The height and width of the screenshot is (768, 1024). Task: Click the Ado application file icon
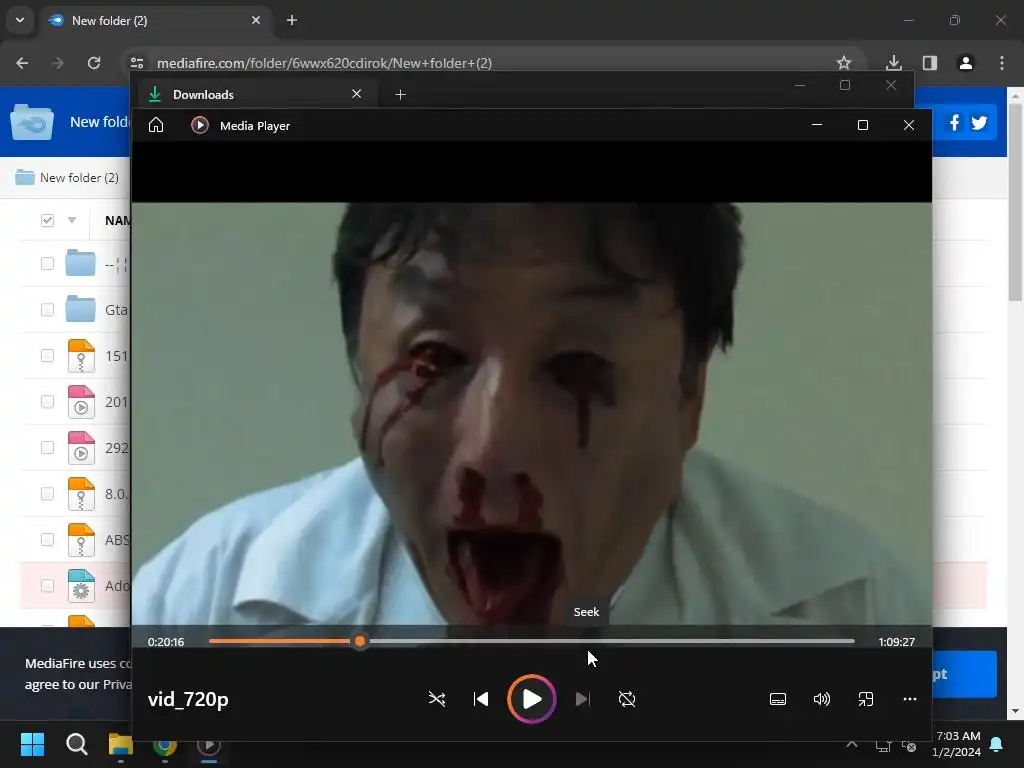[81, 586]
